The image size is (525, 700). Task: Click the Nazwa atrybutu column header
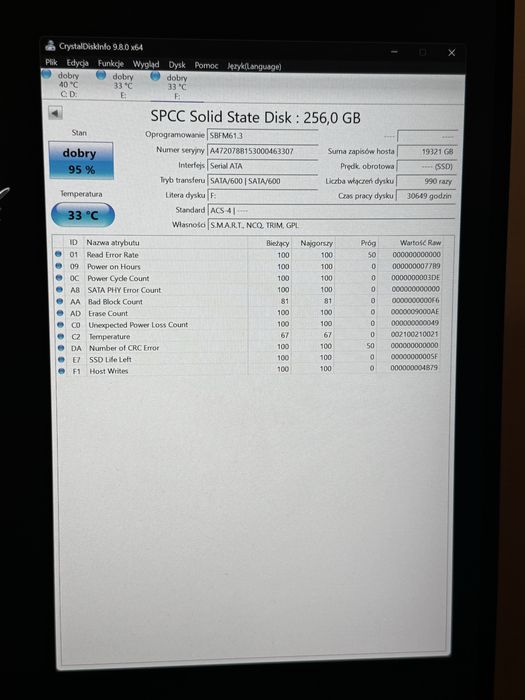pos(165,242)
